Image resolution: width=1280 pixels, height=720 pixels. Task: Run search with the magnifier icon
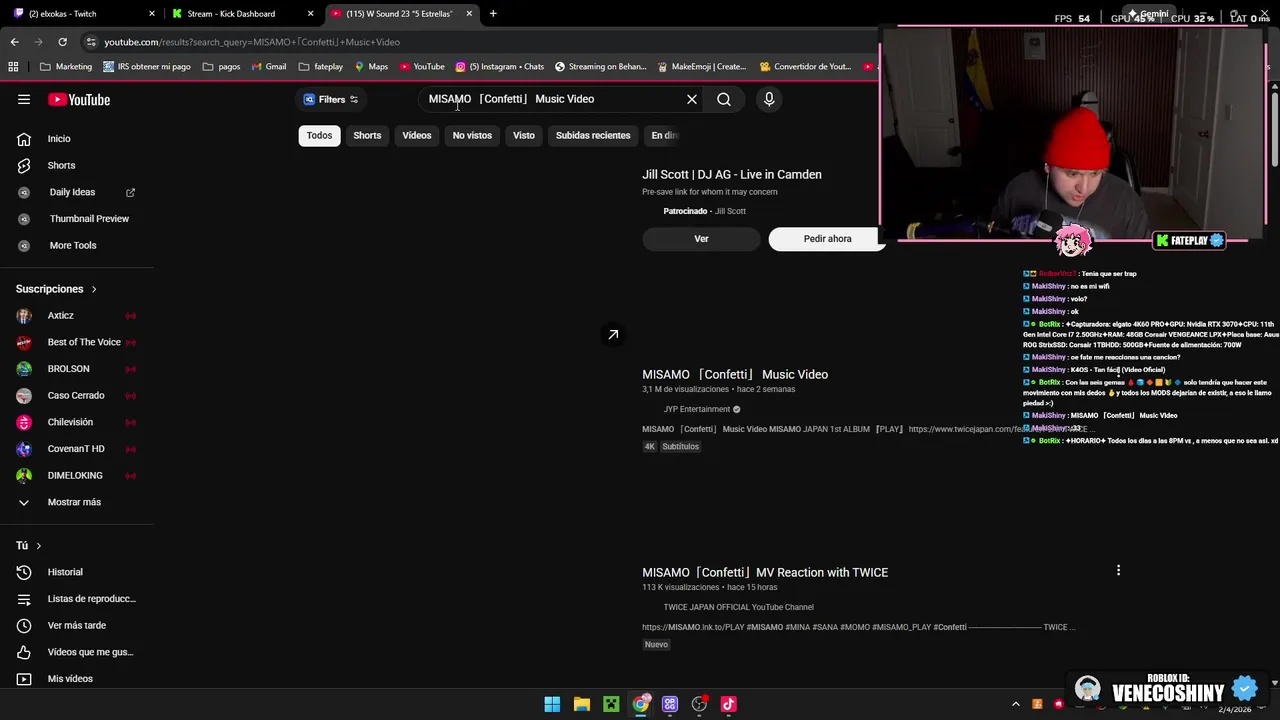point(724,99)
